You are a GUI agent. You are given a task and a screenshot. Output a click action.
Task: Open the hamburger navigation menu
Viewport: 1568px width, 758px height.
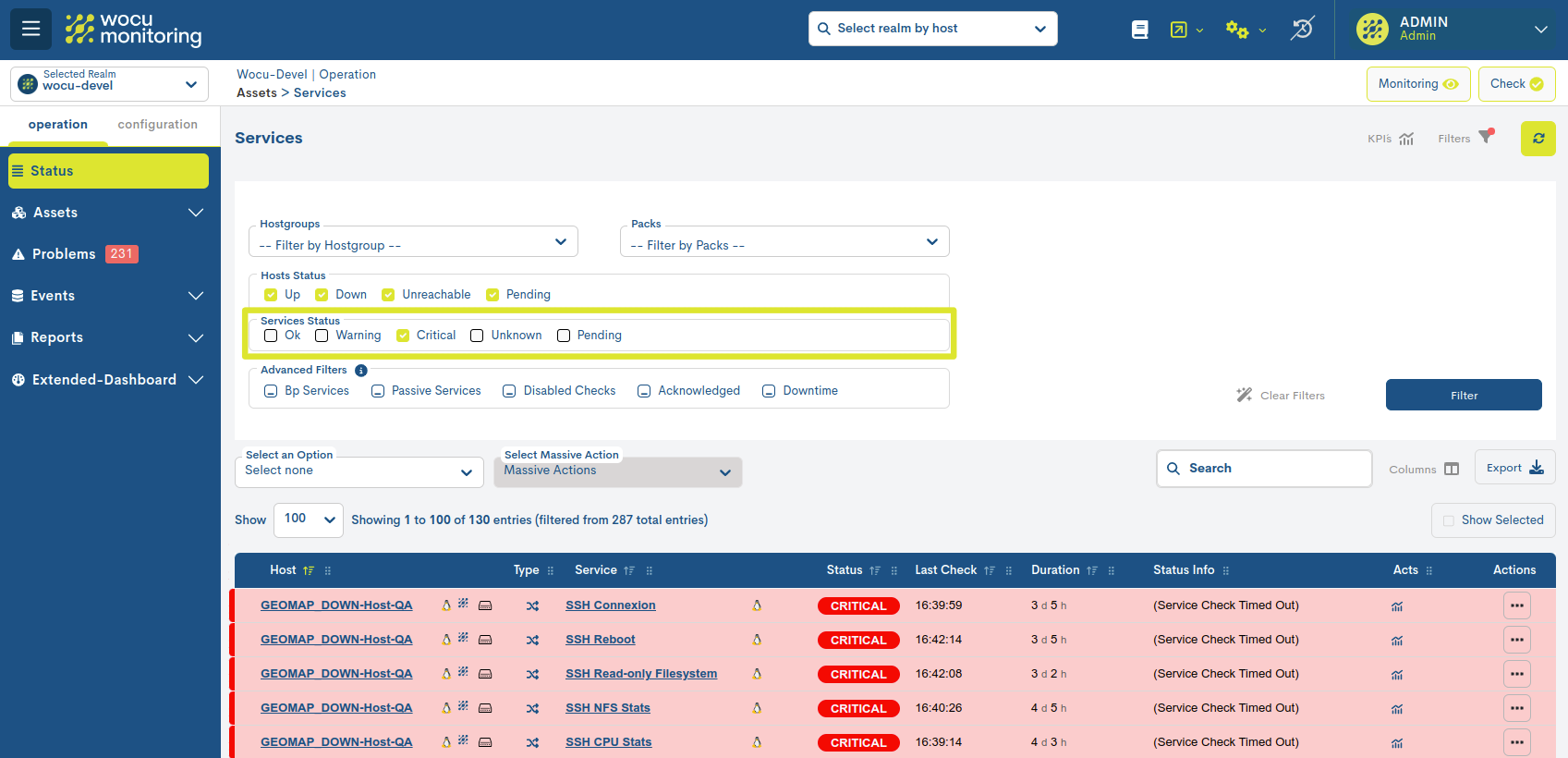[30, 29]
